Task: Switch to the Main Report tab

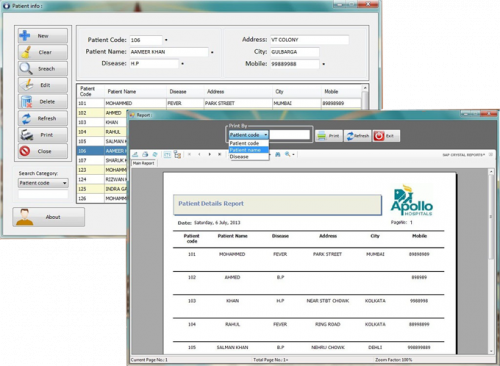Action: 144,163
